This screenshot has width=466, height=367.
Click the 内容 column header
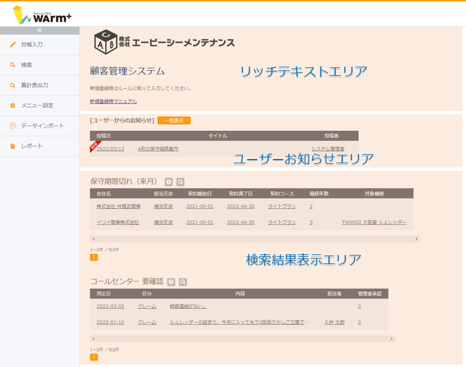click(x=240, y=294)
